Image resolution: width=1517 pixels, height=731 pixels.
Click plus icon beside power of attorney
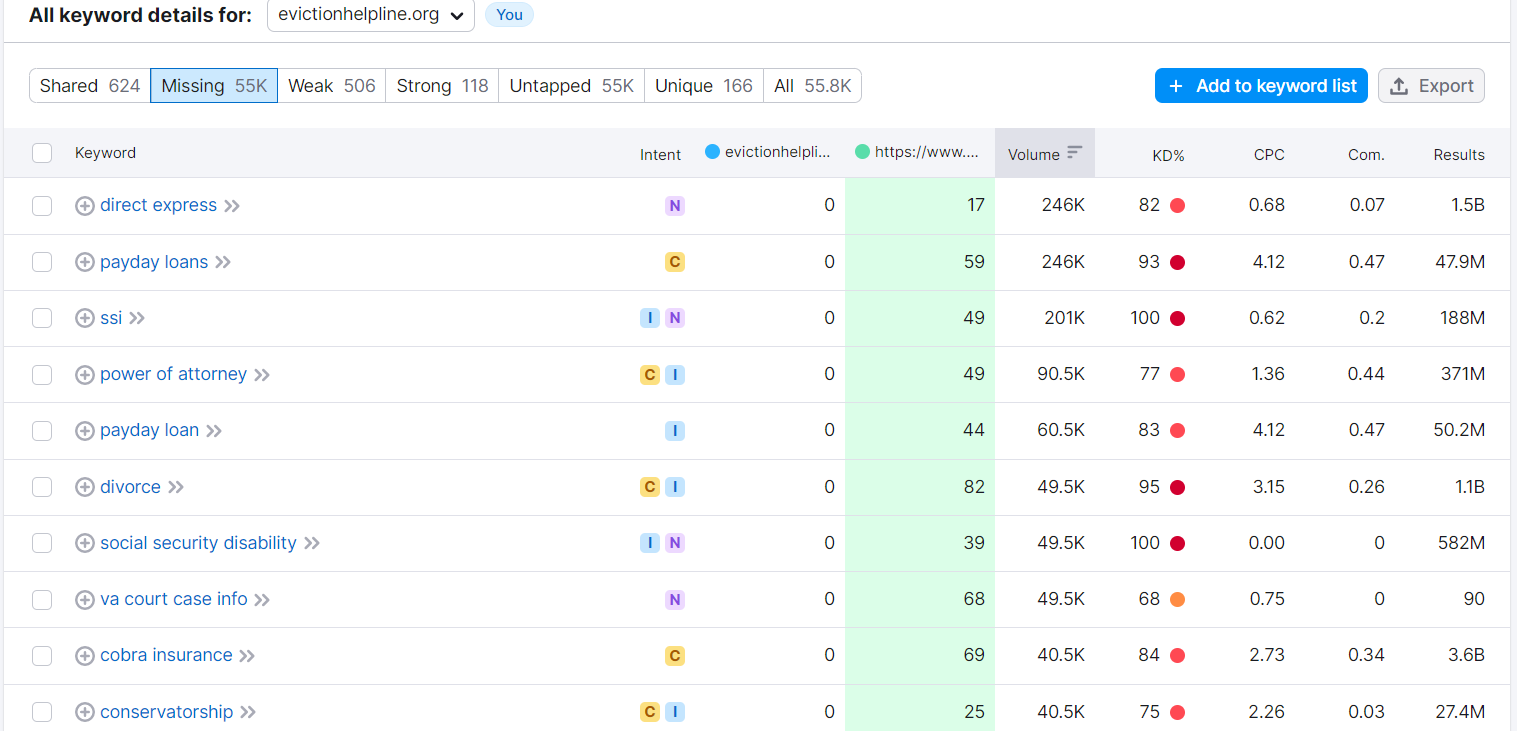pyautogui.click(x=85, y=375)
